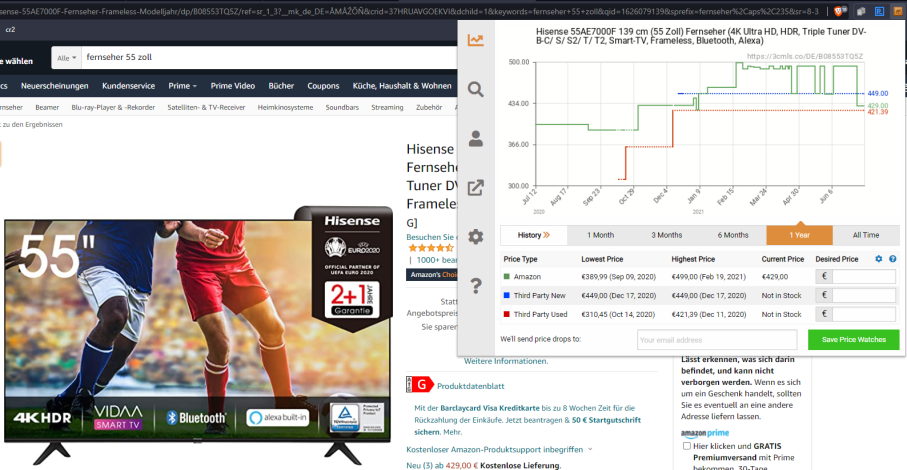This screenshot has height=470, width=907.
Task: Select the 3 Months range tab
Action: coord(666,235)
